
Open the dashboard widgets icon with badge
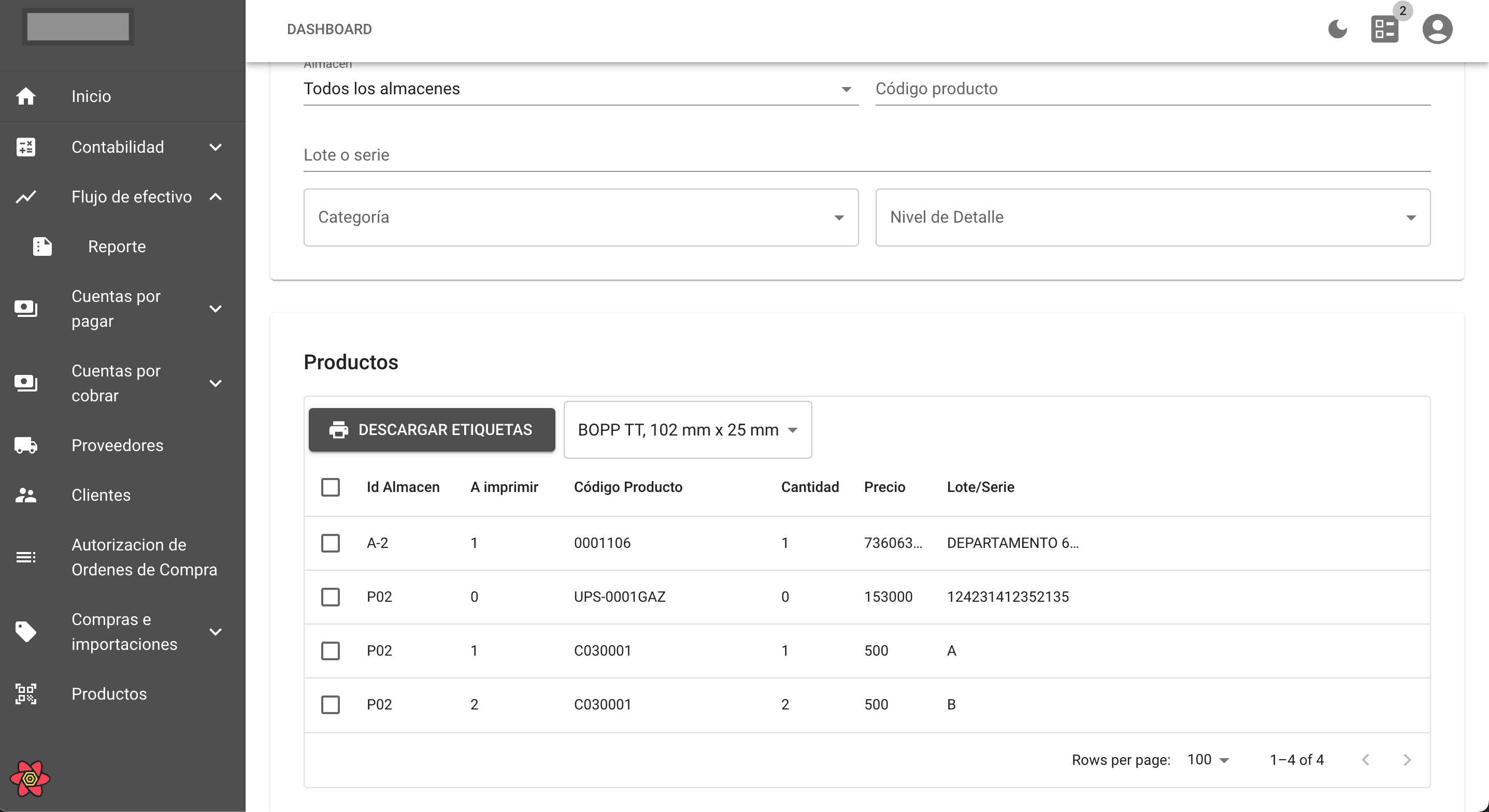coord(1384,29)
